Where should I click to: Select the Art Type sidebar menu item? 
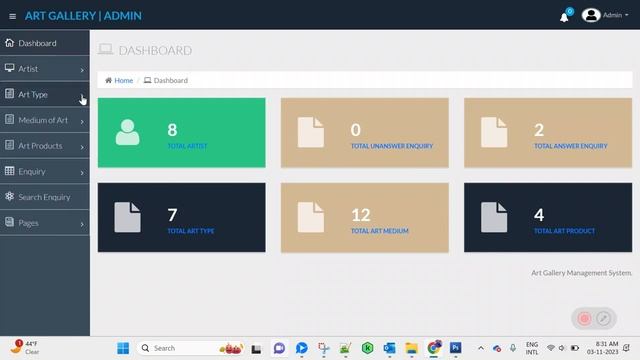(44, 94)
